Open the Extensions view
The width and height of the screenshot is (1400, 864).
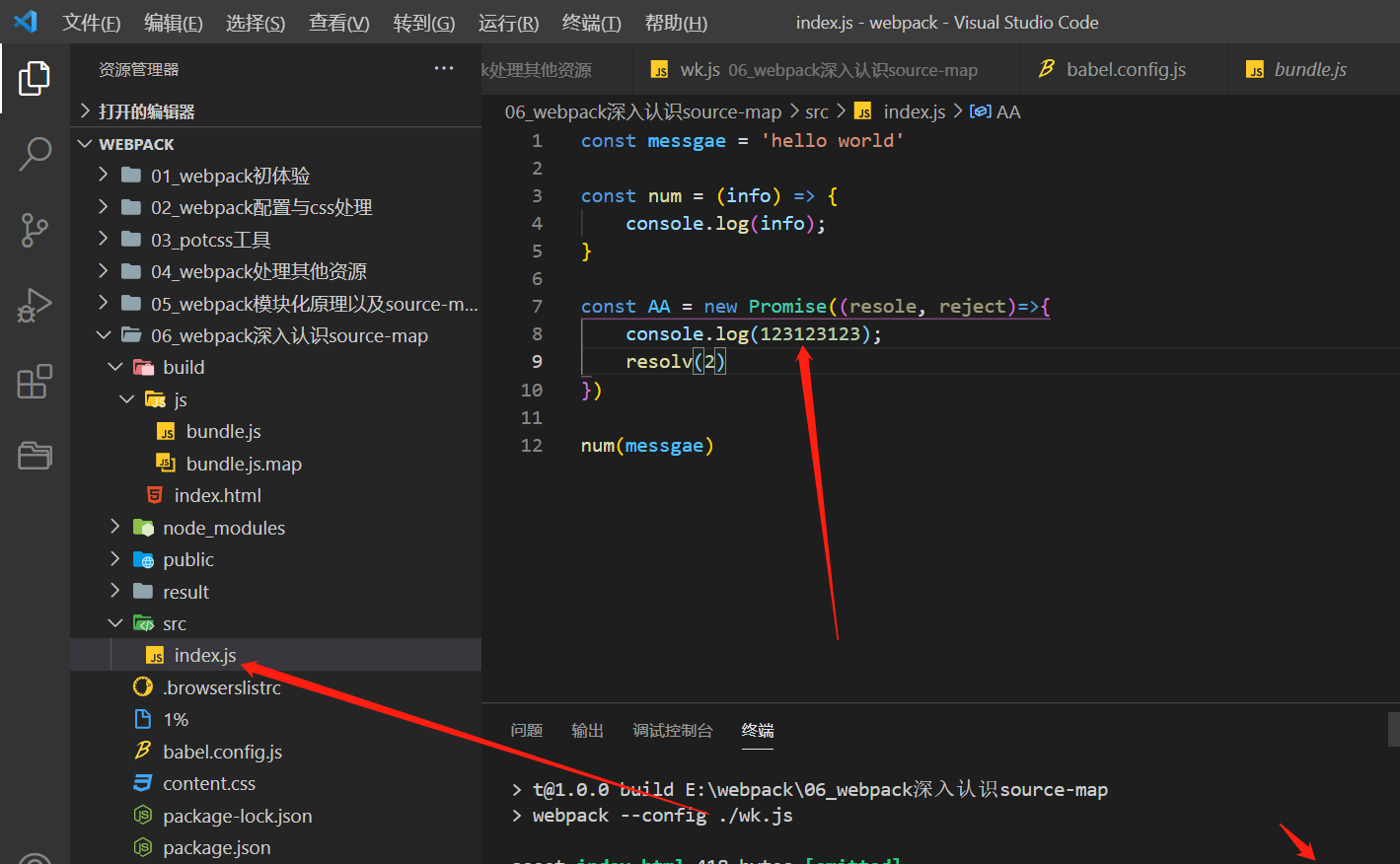[x=35, y=382]
